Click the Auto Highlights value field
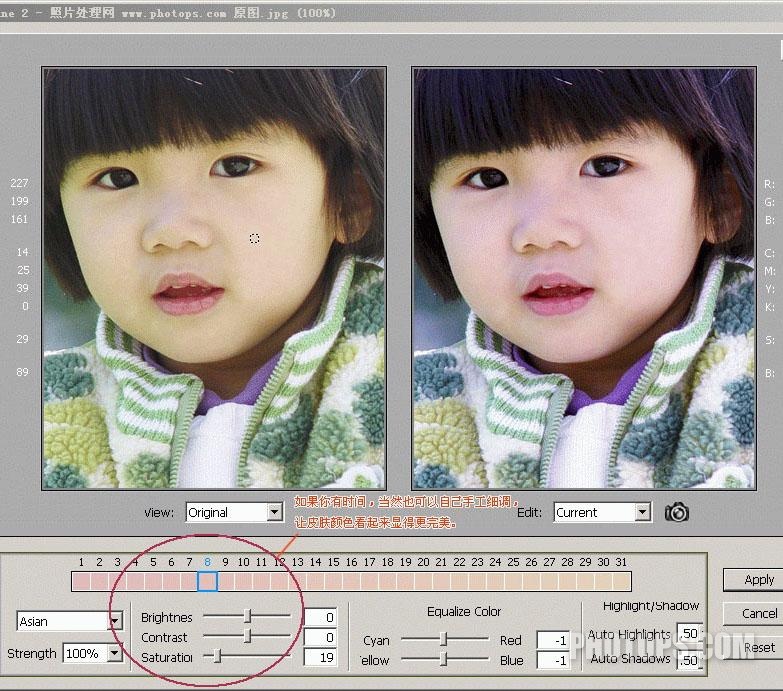The height and width of the screenshot is (691, 783). pyautogui.click(x=690, y=633)
